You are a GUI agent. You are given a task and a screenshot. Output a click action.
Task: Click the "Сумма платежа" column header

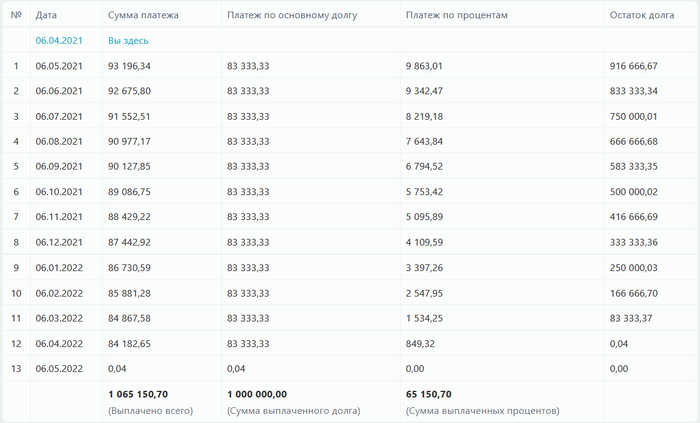coord(144,16)
